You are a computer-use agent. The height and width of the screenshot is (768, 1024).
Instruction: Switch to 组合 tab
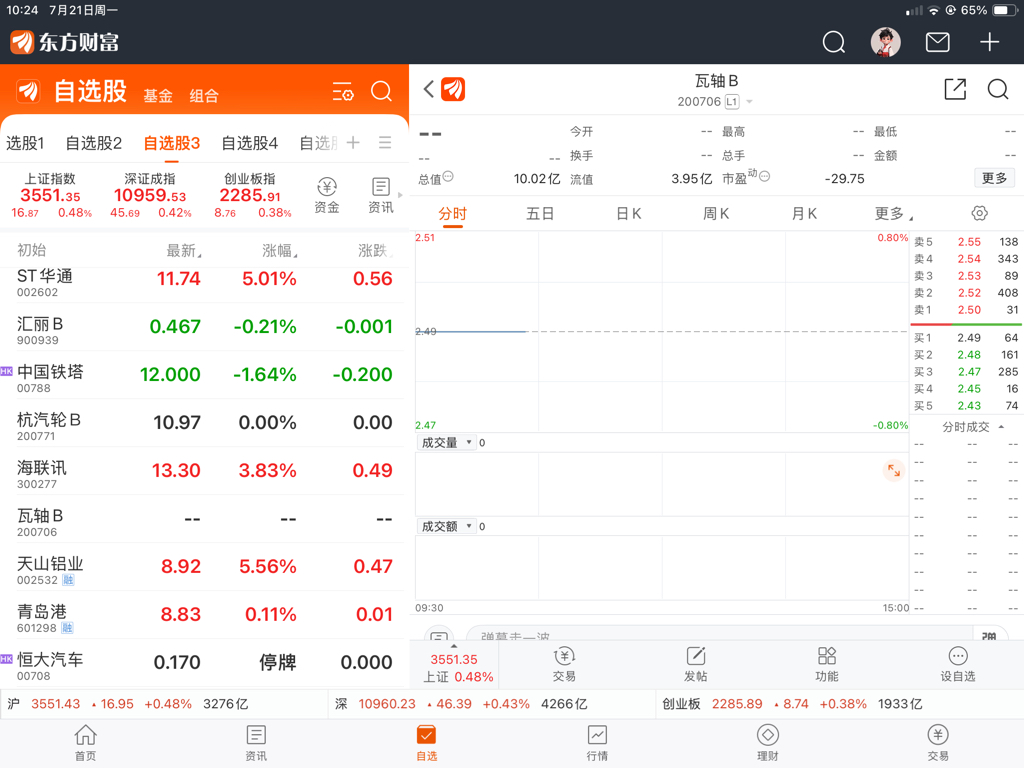tap(204, 96)
